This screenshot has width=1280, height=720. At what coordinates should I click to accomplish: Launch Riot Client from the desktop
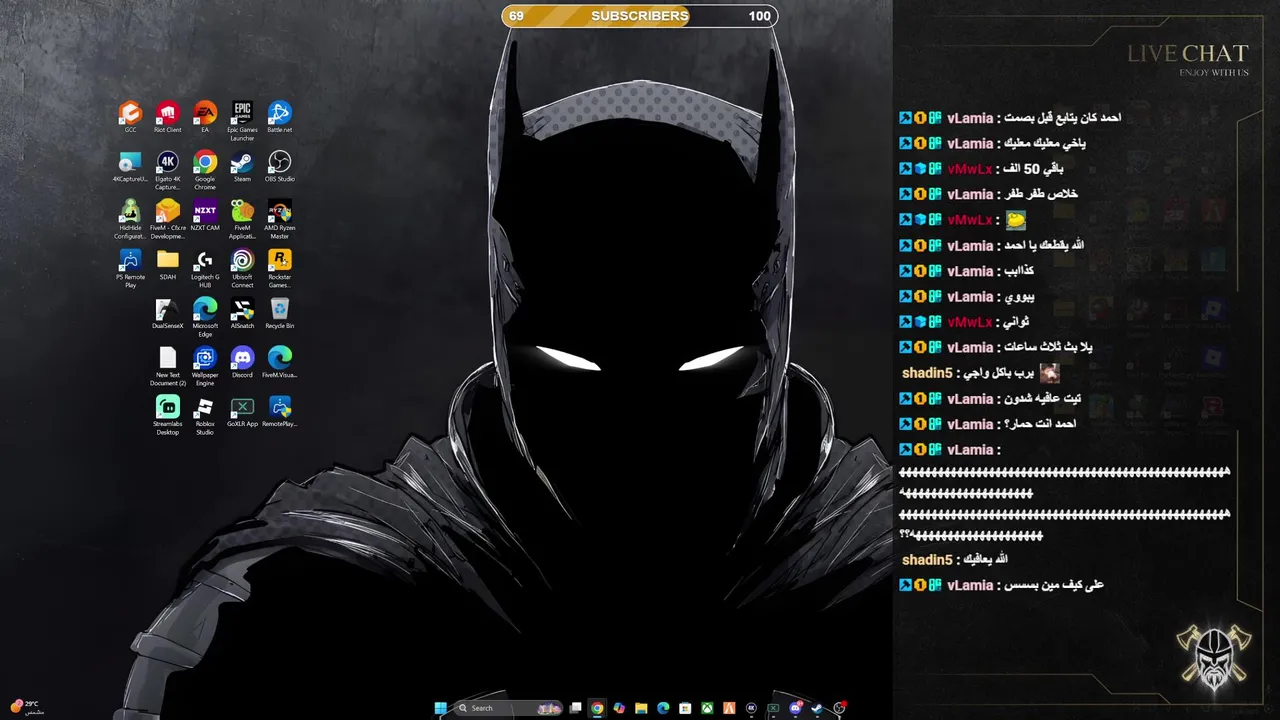coord(167,116)
